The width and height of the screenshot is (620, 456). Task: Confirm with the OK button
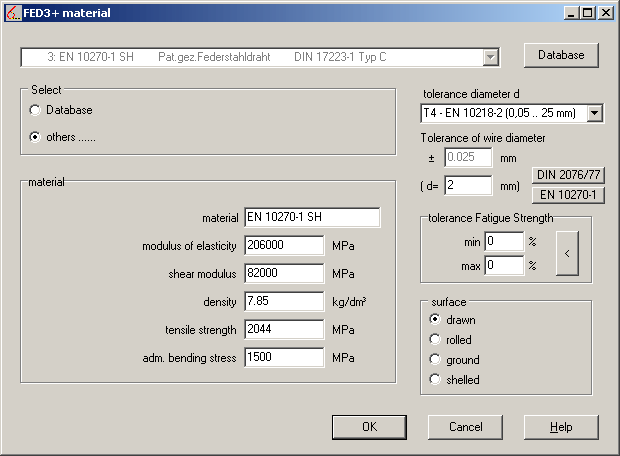pos(369,427)
